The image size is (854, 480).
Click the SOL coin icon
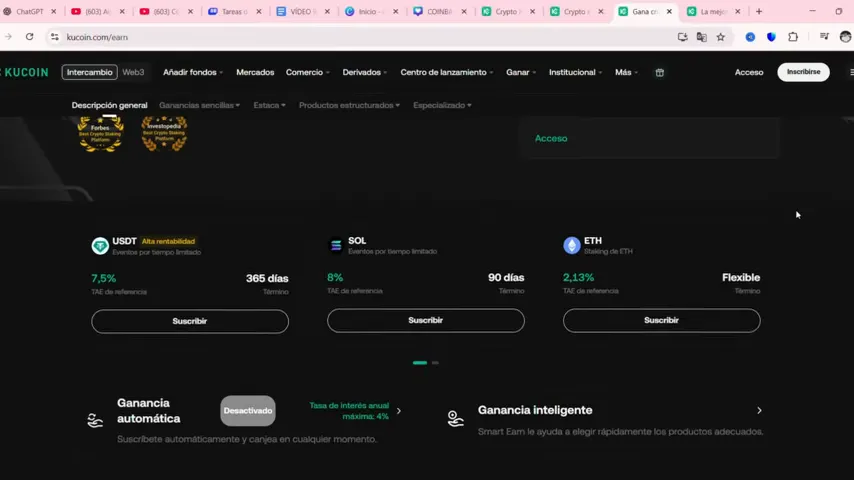(x=336, y=245)
